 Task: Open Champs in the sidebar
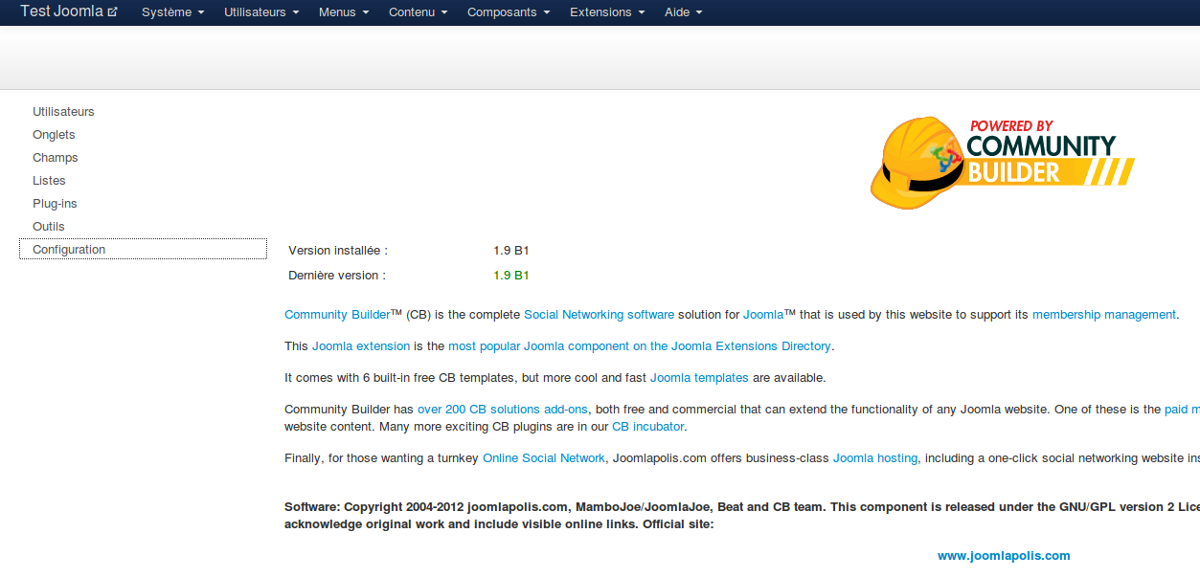55,158
